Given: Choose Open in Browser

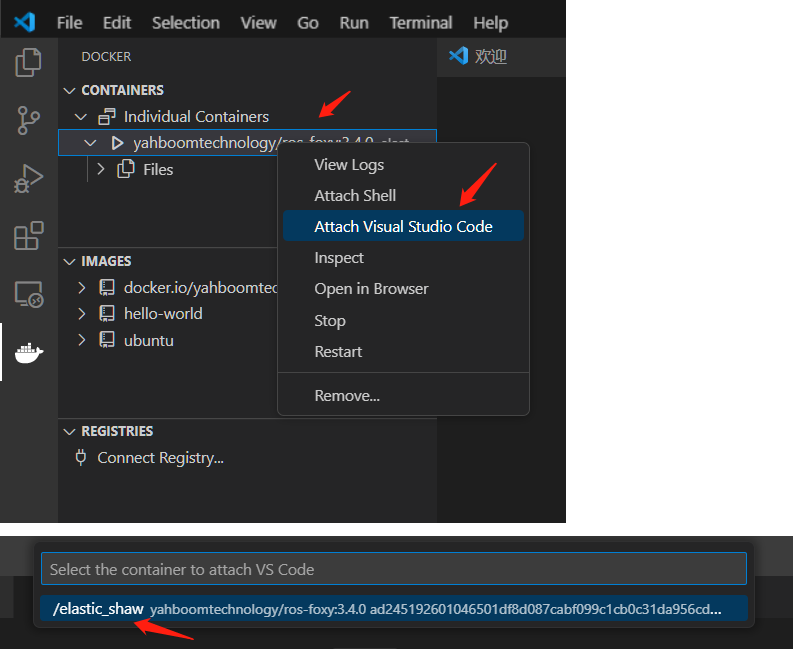Looking at the screenshot, I should 403,289.
